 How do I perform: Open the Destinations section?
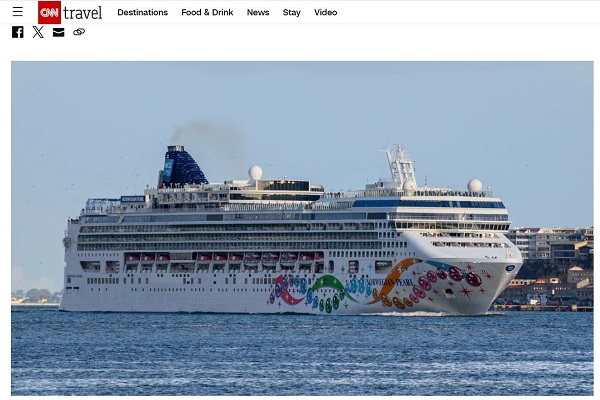tap(142, 13)
